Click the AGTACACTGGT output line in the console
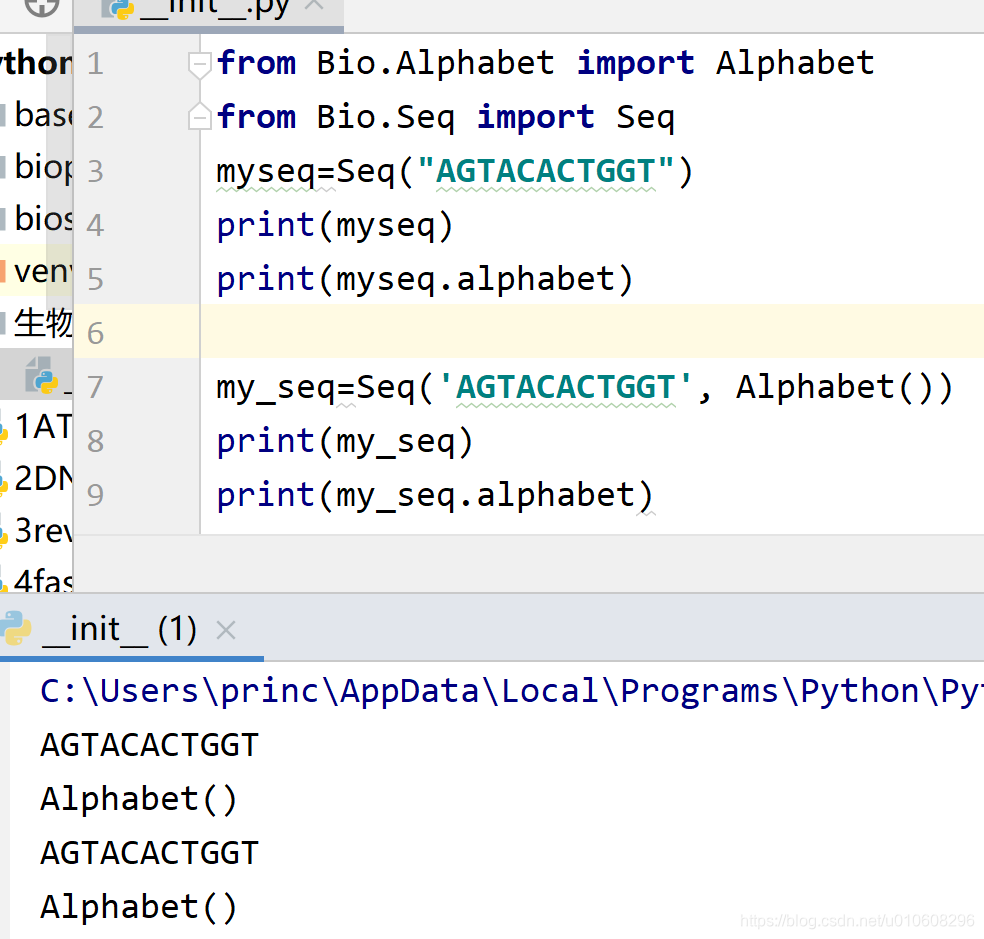The image size is (984, 939). click(148, 744)
